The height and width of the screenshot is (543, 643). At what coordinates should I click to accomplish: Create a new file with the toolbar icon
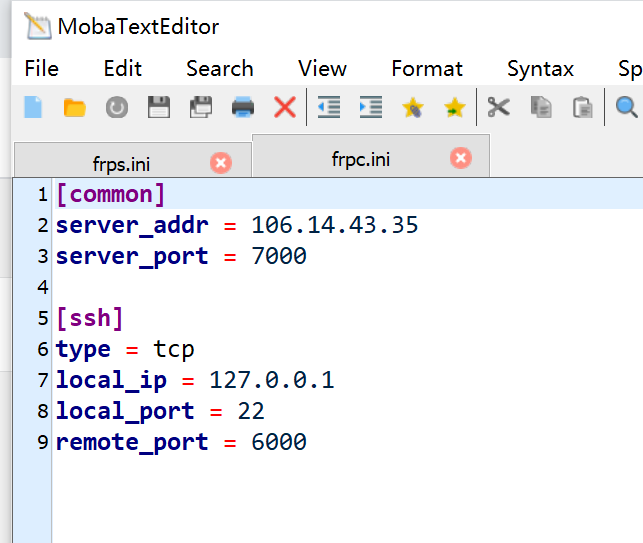pos(33,107)
